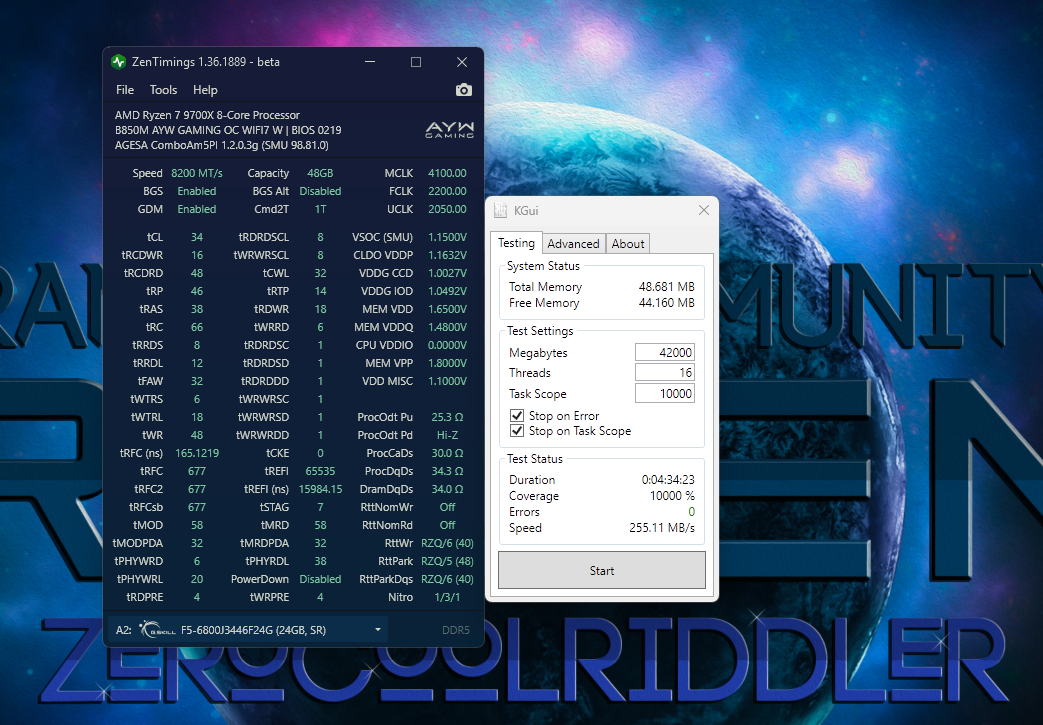Close the KGui window
The image size is (1043, 725).
coord(704,210)
